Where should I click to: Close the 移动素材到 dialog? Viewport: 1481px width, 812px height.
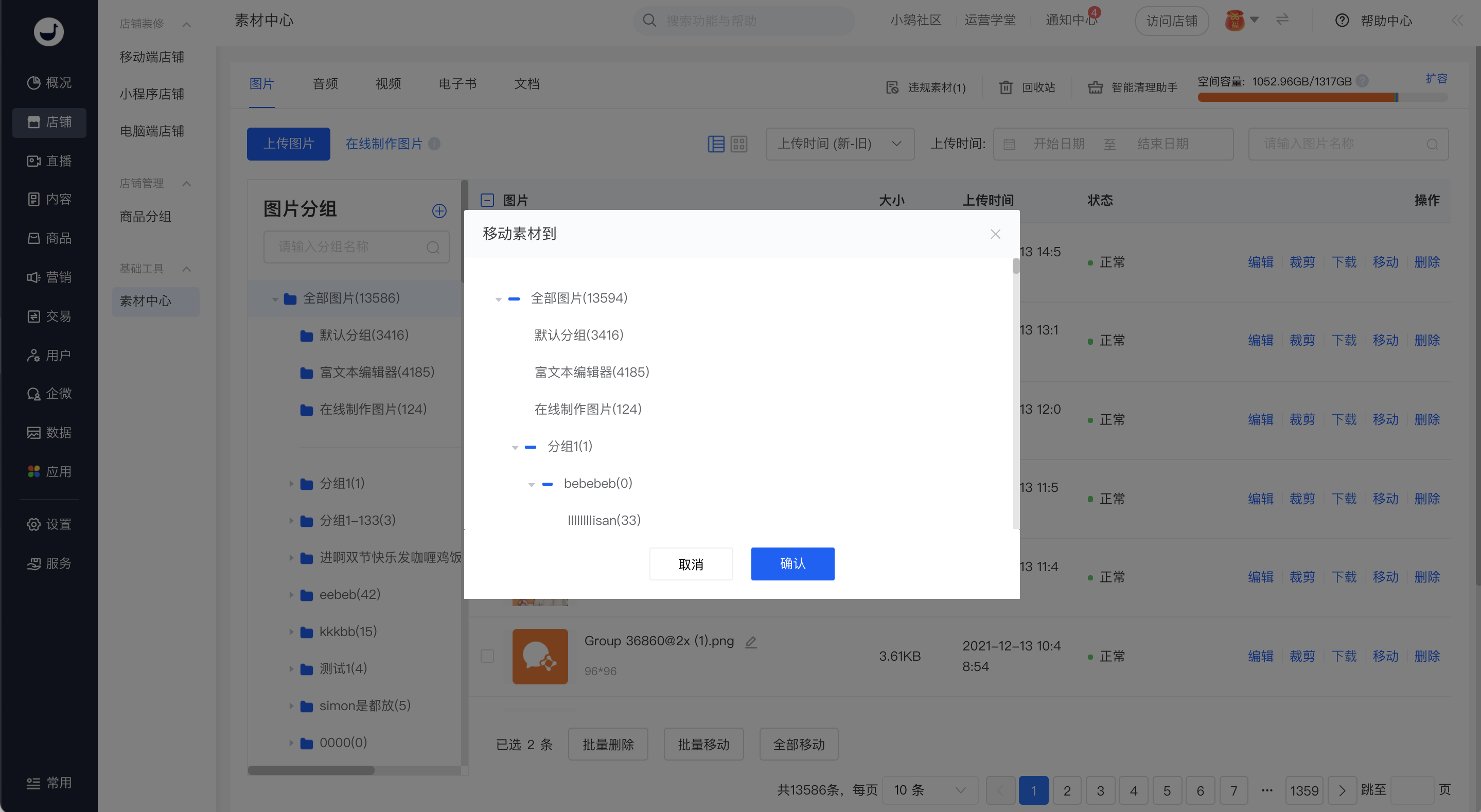tap(996, 234)
